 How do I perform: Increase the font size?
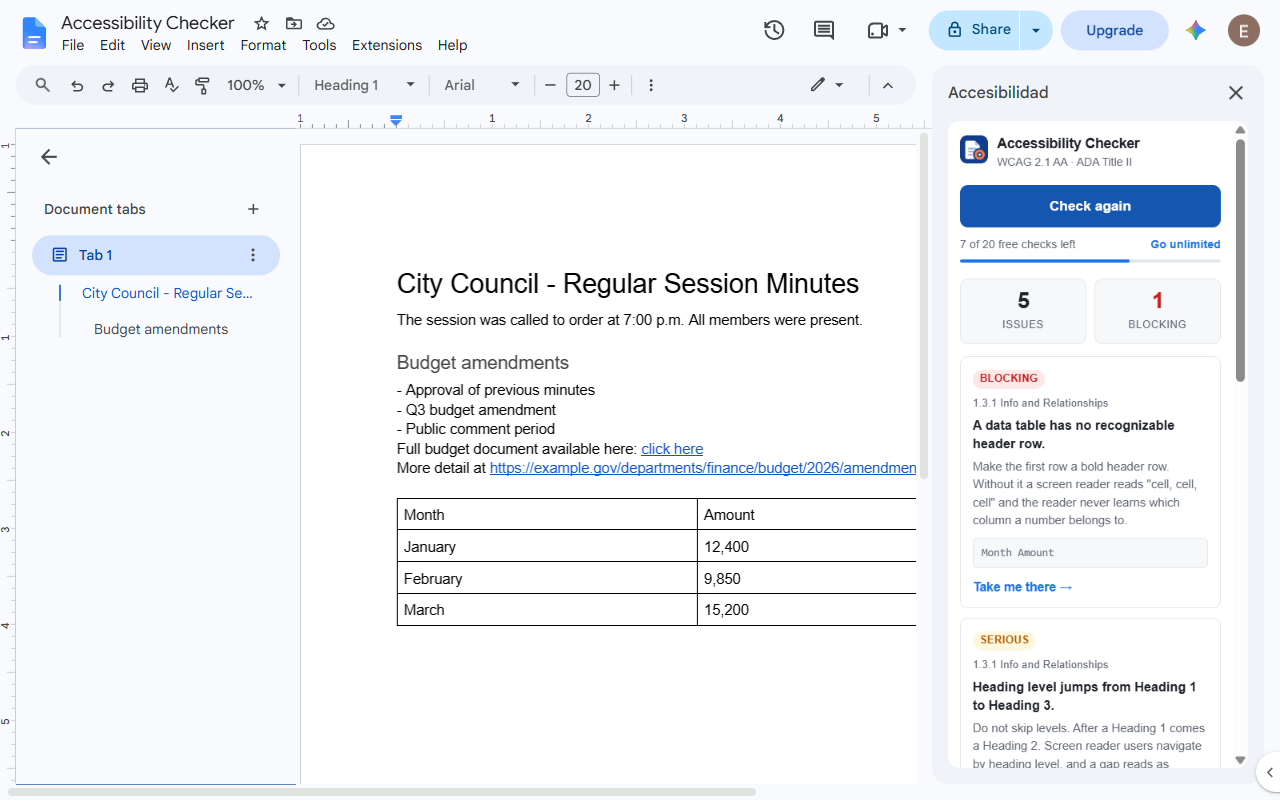(x=614, y=85)
